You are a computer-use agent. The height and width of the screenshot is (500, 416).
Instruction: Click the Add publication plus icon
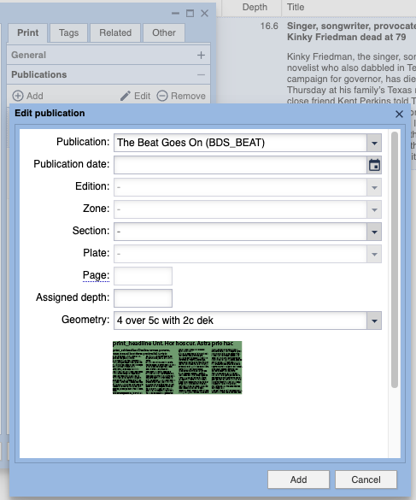coord(18,96)
